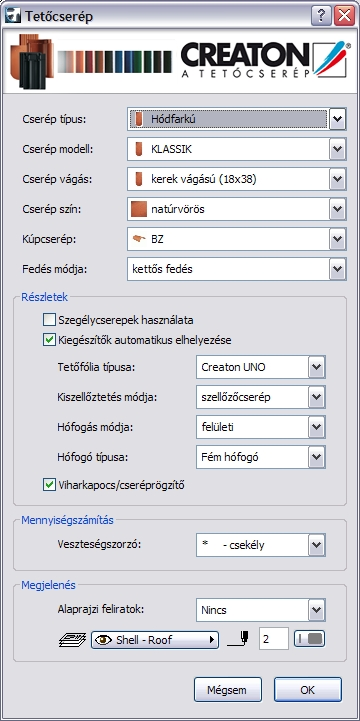This screenshot has width=360, height=721.
Task: Click the Hódfarkú tile type icon
Action: 138,120
